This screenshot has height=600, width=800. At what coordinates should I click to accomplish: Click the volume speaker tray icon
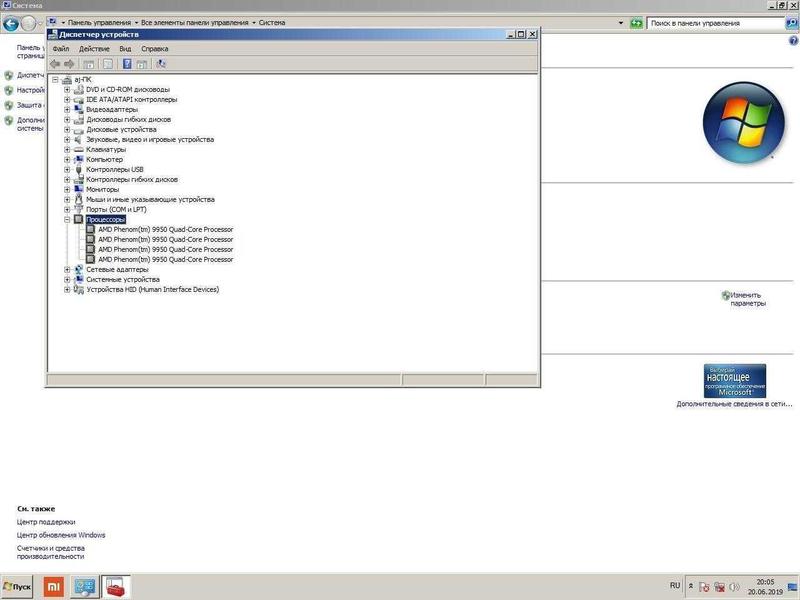click(734, 587)
